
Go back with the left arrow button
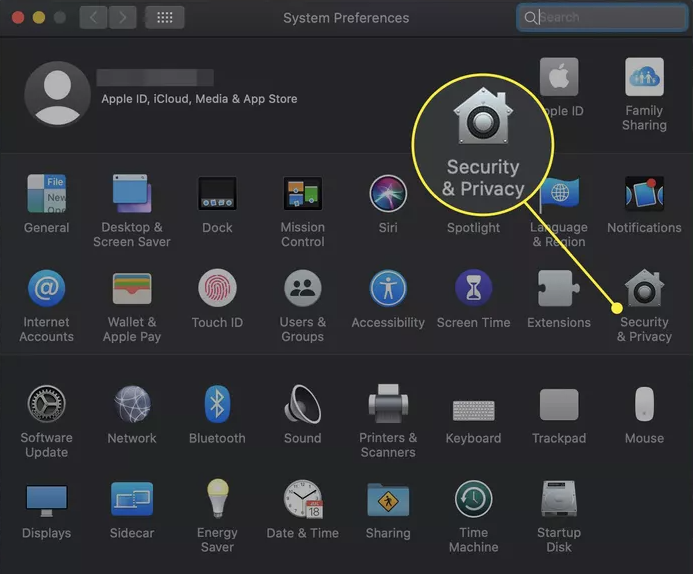click(93, 17)
